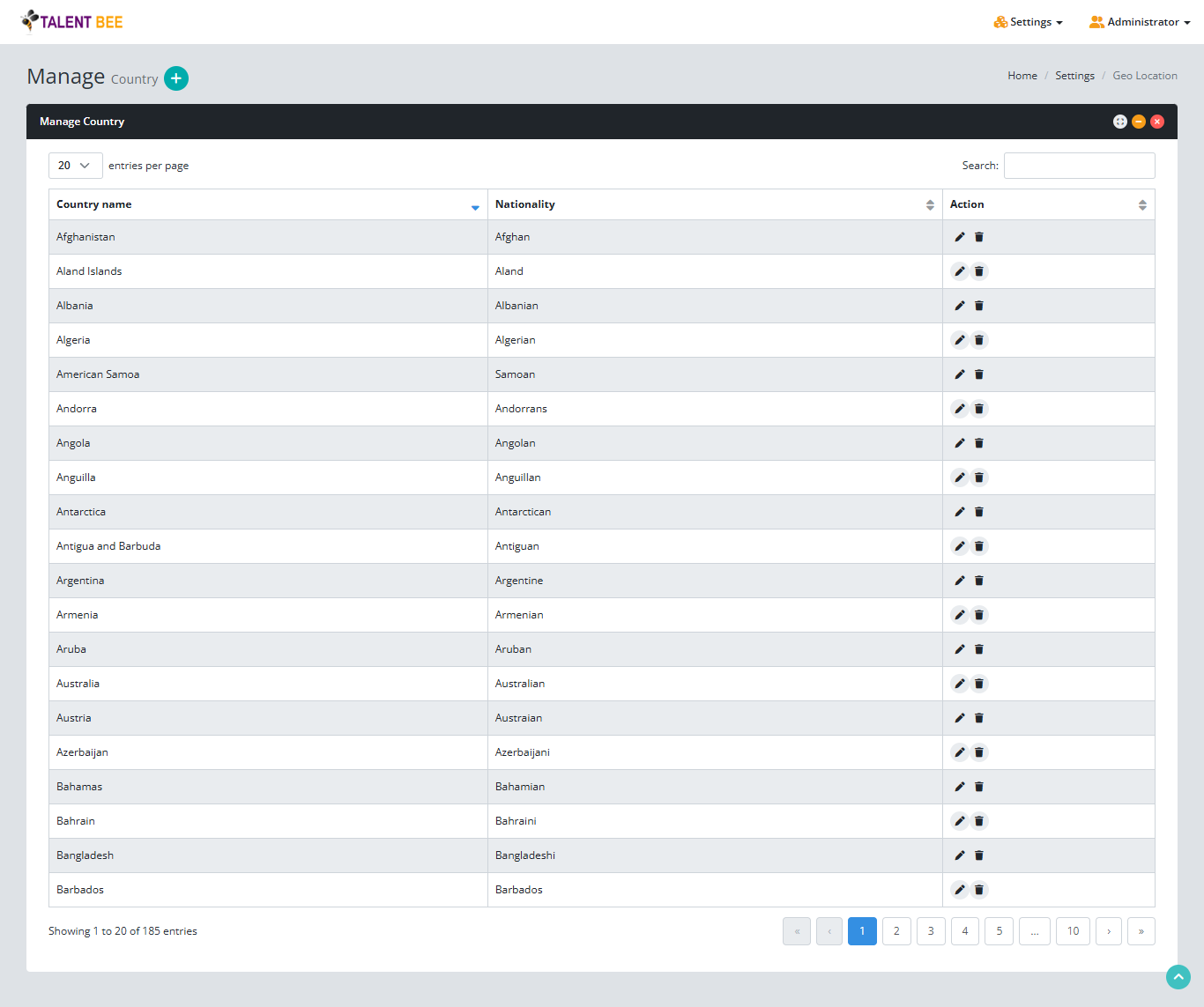Jump to the last page button
The image size is (1204, 1007).
[1141, 931]
